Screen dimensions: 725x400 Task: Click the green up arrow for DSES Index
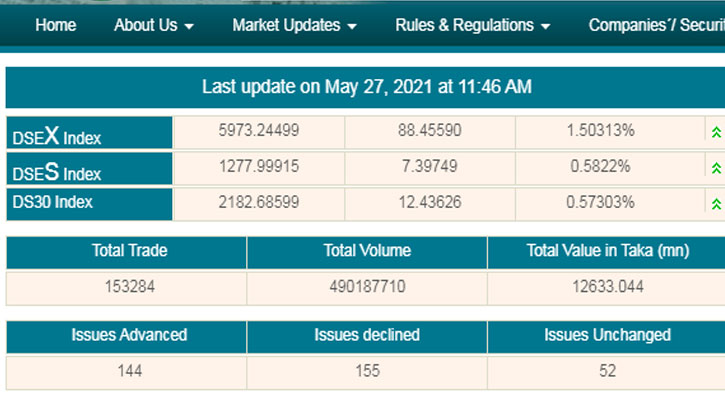(715, 168)
